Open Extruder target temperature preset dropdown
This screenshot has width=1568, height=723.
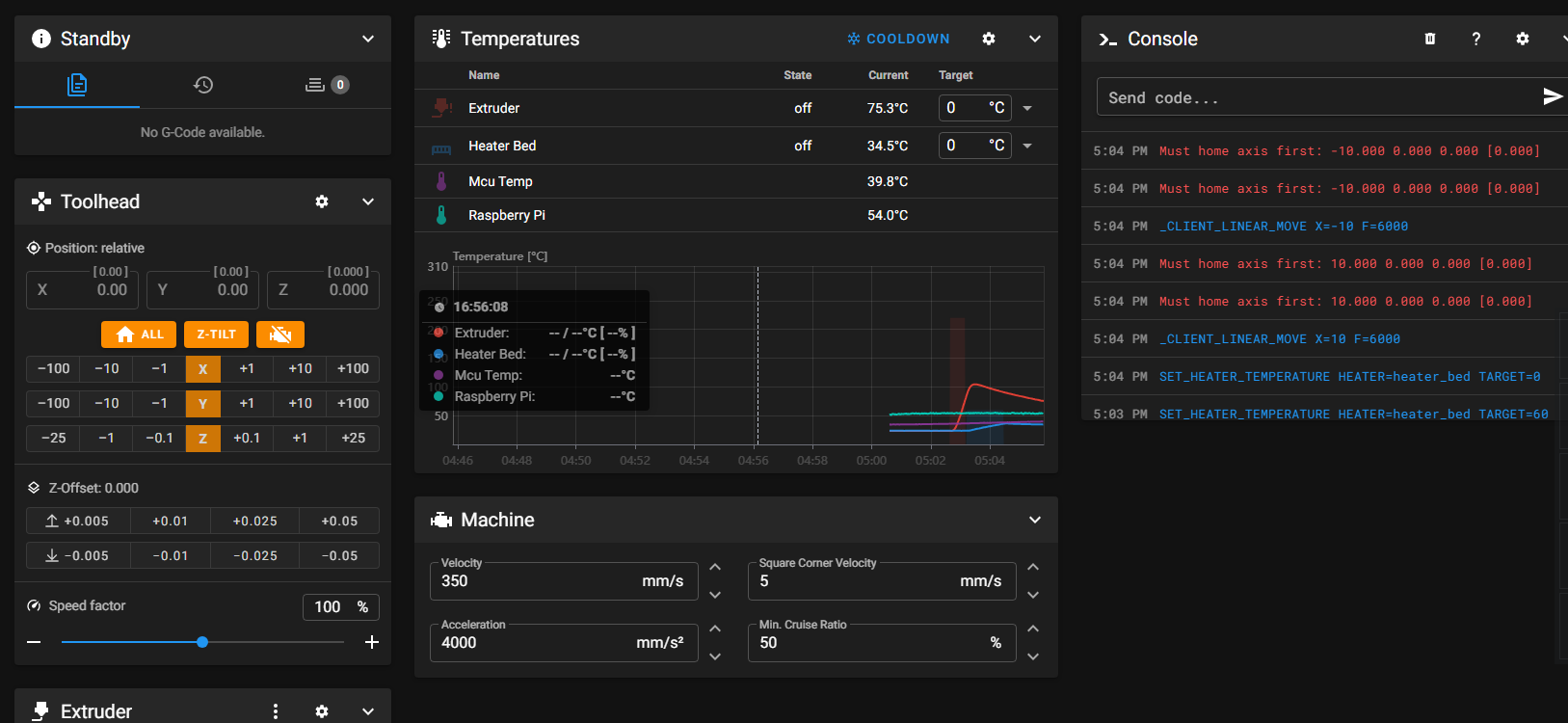1027,108
